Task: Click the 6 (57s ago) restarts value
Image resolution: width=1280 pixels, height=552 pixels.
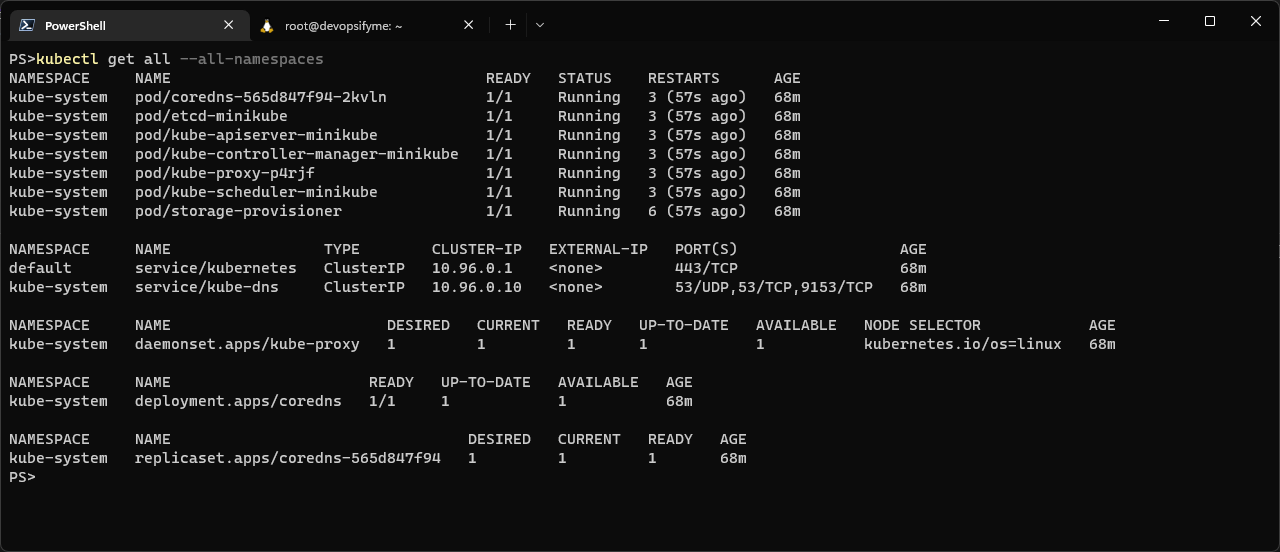Action: (697, 211)
